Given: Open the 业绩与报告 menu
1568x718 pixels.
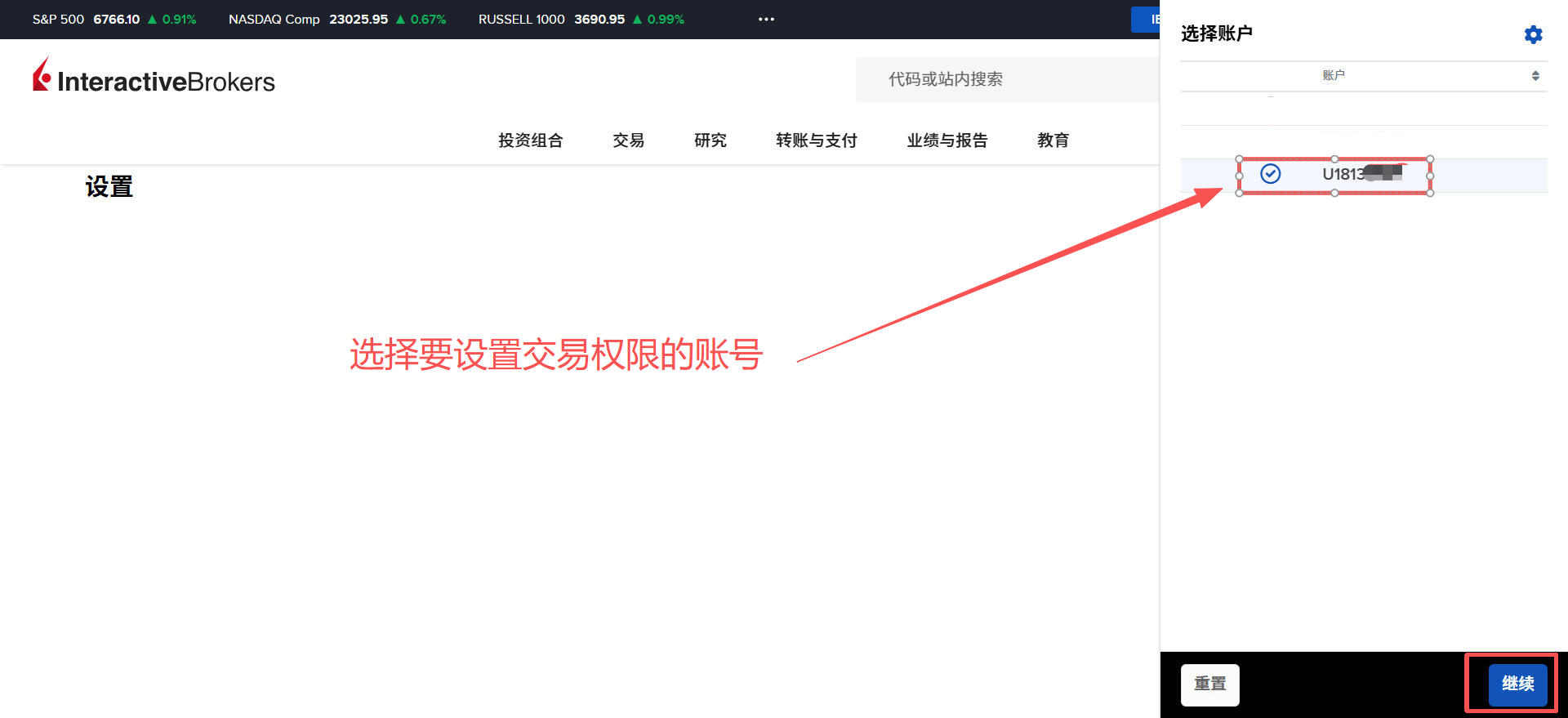Looking at the screenshot, I should point(947,140).
